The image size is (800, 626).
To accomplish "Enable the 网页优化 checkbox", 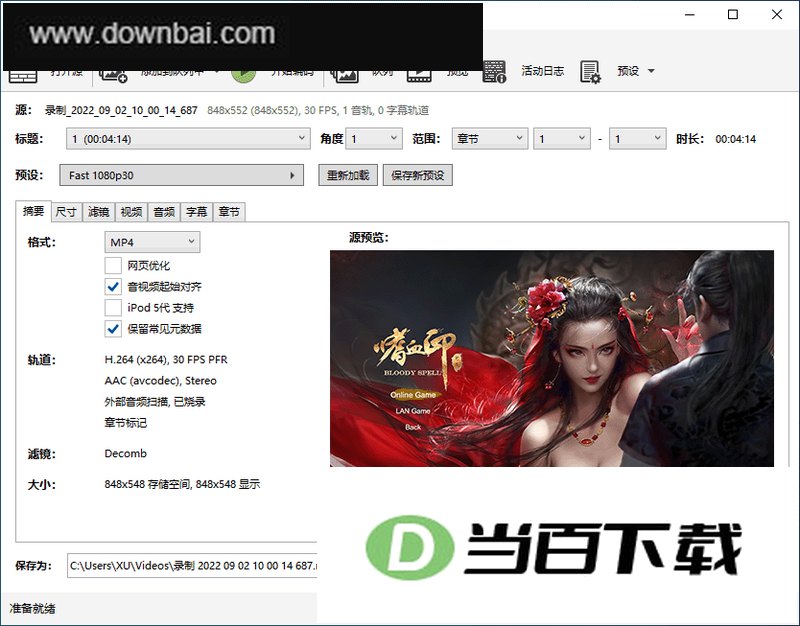I will [113, 265].
